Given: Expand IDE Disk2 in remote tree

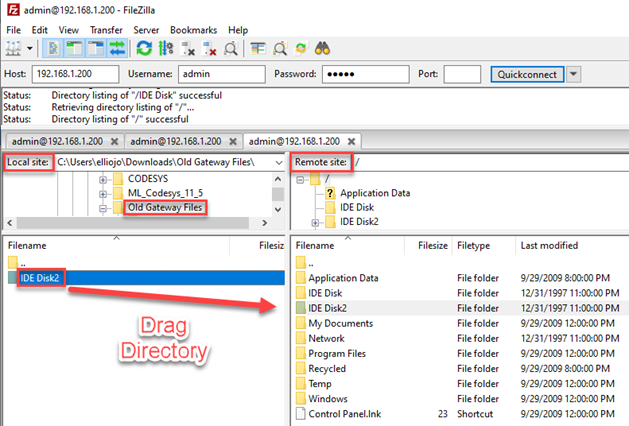Looking at the screenshot, I should point(317,222).
